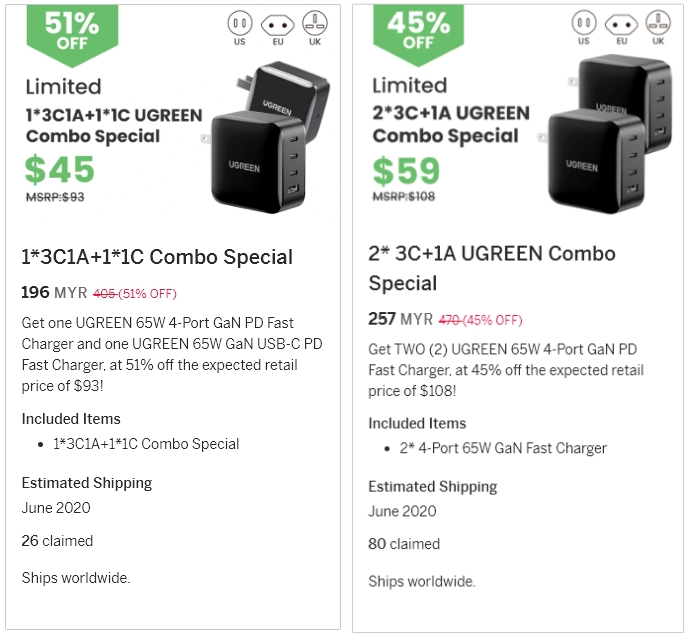Image resolution: width=686 pixels, height=637 pixels.
Task: Click UK plug icon in left card
Action: [314, 24]
